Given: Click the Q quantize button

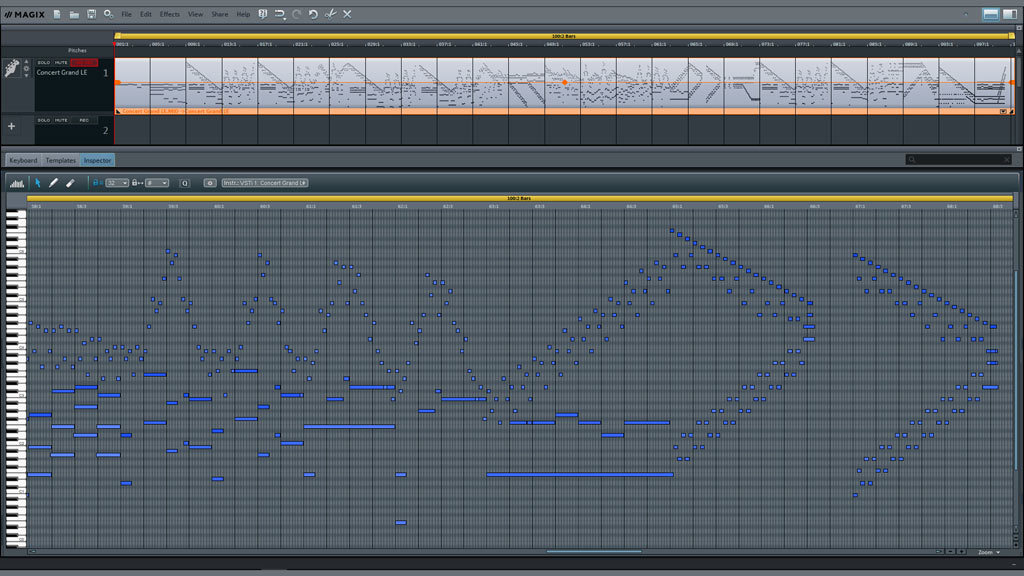Looking at the screenshot, I should [185, 183].
